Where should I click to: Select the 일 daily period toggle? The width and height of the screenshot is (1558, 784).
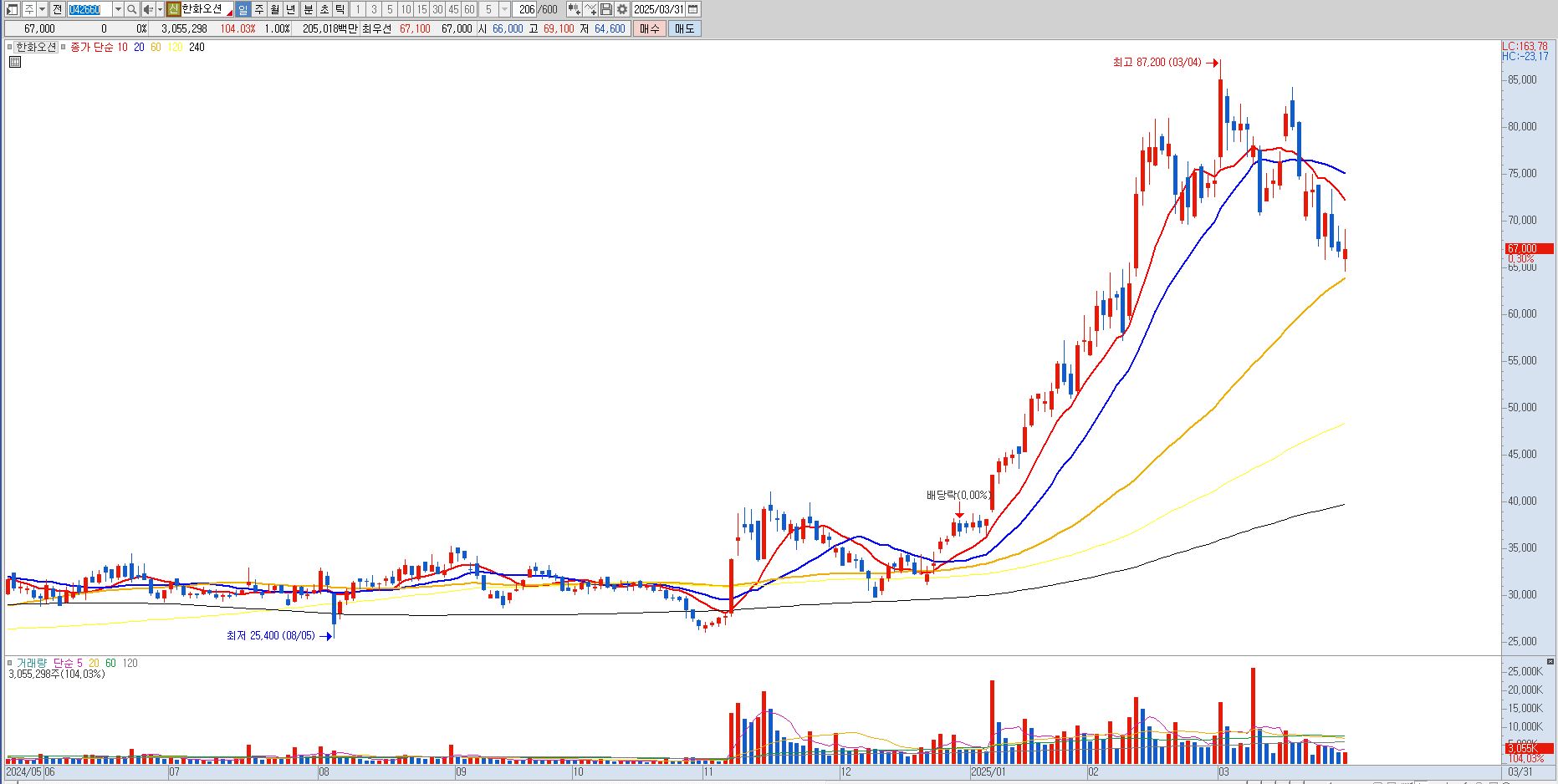click(243, 9)
